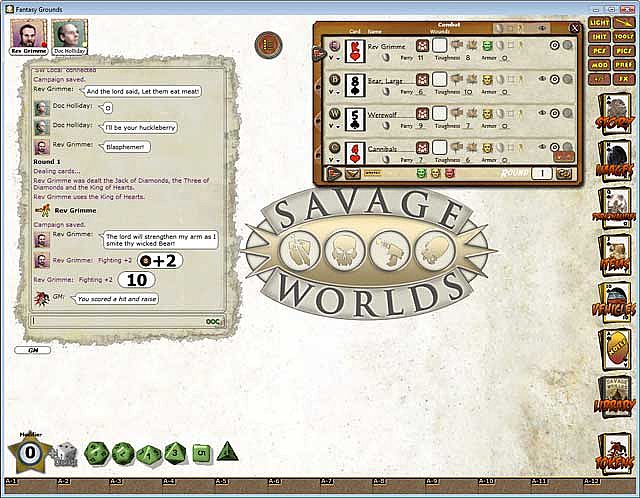Toggle Werewolf visibility eye
The image size is (640, 498).
coord(542,113)
